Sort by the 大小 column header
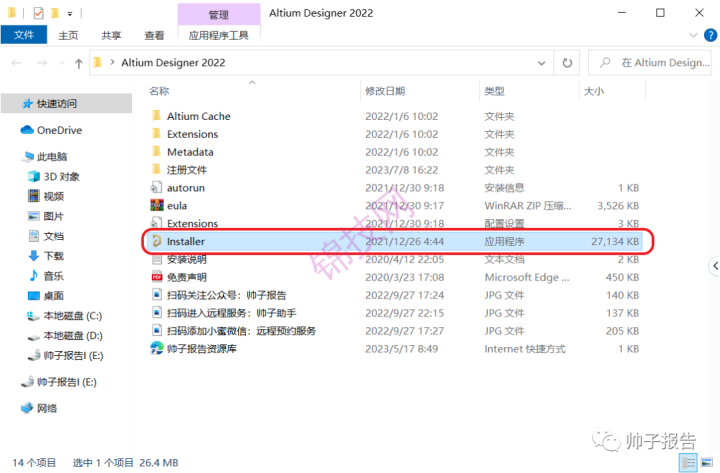Screen dimensions: 720x473 pos(594,91)
